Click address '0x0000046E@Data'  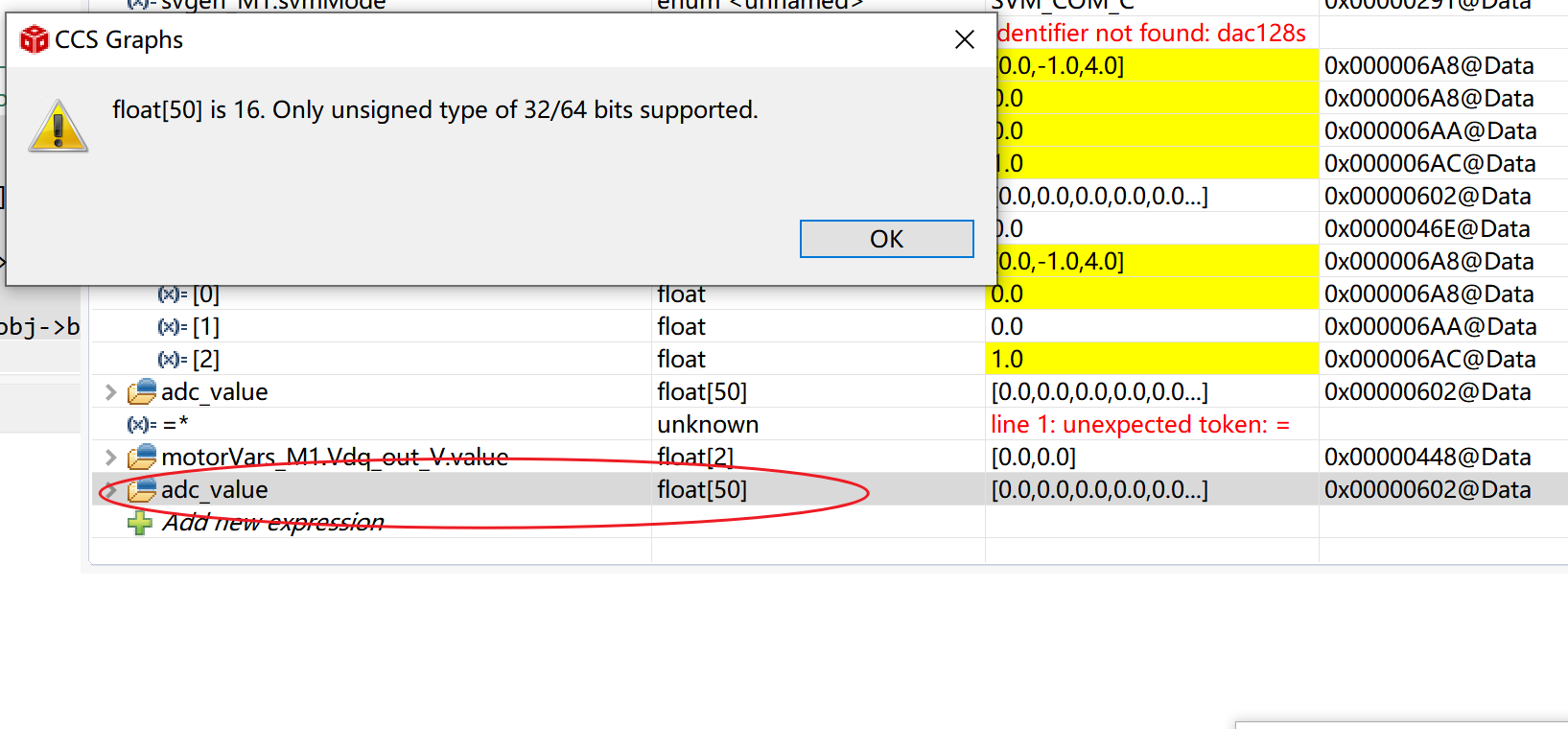[x=1427, y=229]
